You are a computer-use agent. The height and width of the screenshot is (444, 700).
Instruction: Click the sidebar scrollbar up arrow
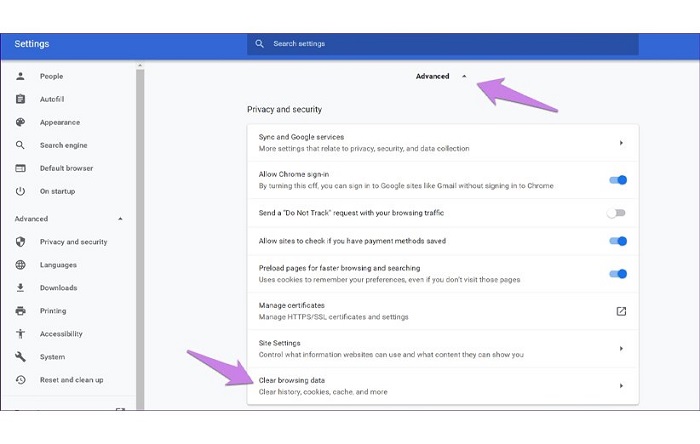[x=140, y=66]
